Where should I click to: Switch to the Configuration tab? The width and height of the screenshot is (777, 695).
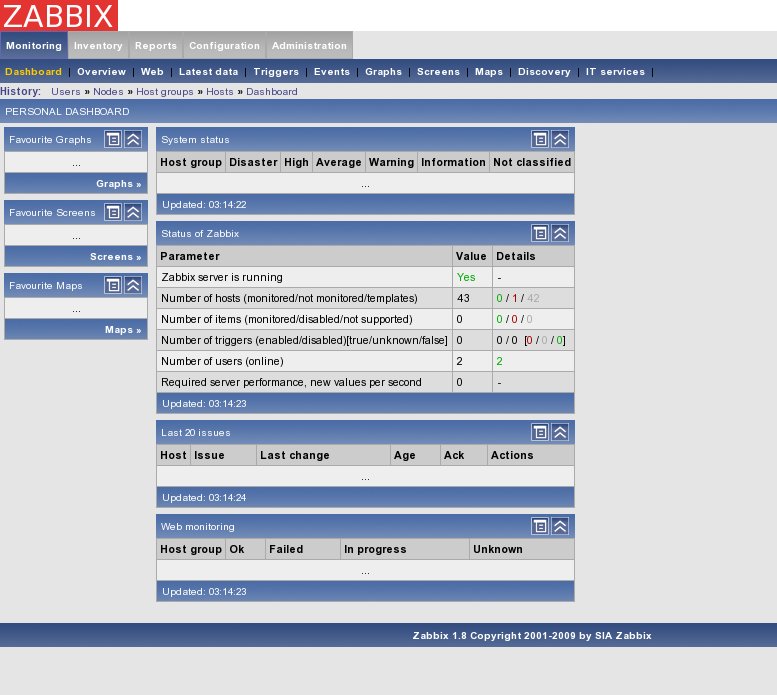pyautogui.click(x=224, y=46)
